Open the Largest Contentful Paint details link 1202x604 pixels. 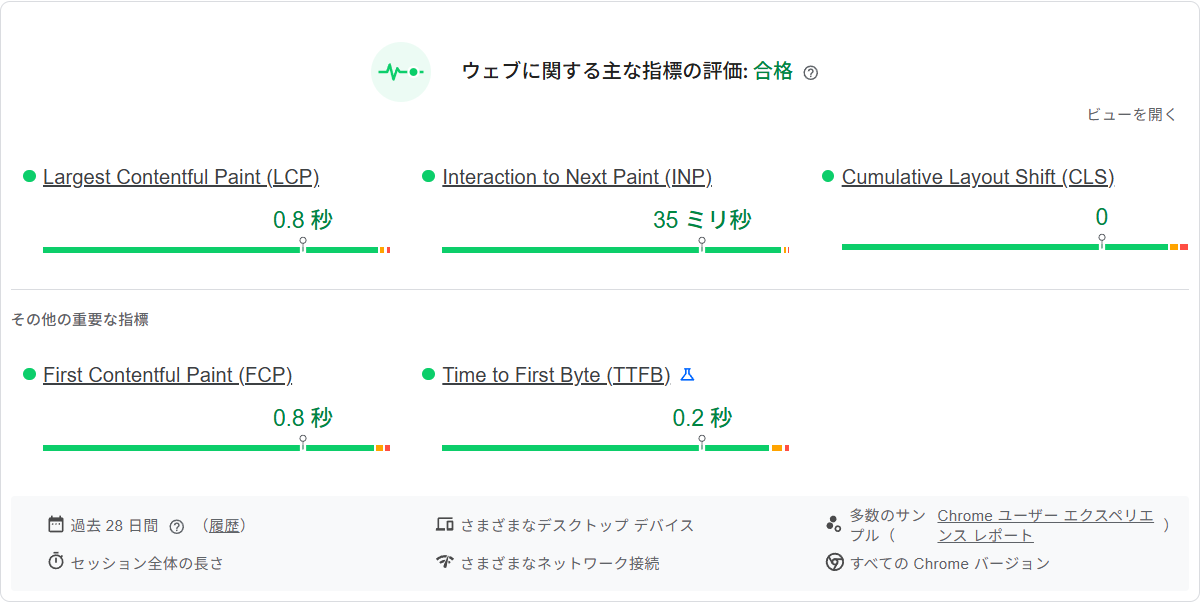tap(181, 176)
